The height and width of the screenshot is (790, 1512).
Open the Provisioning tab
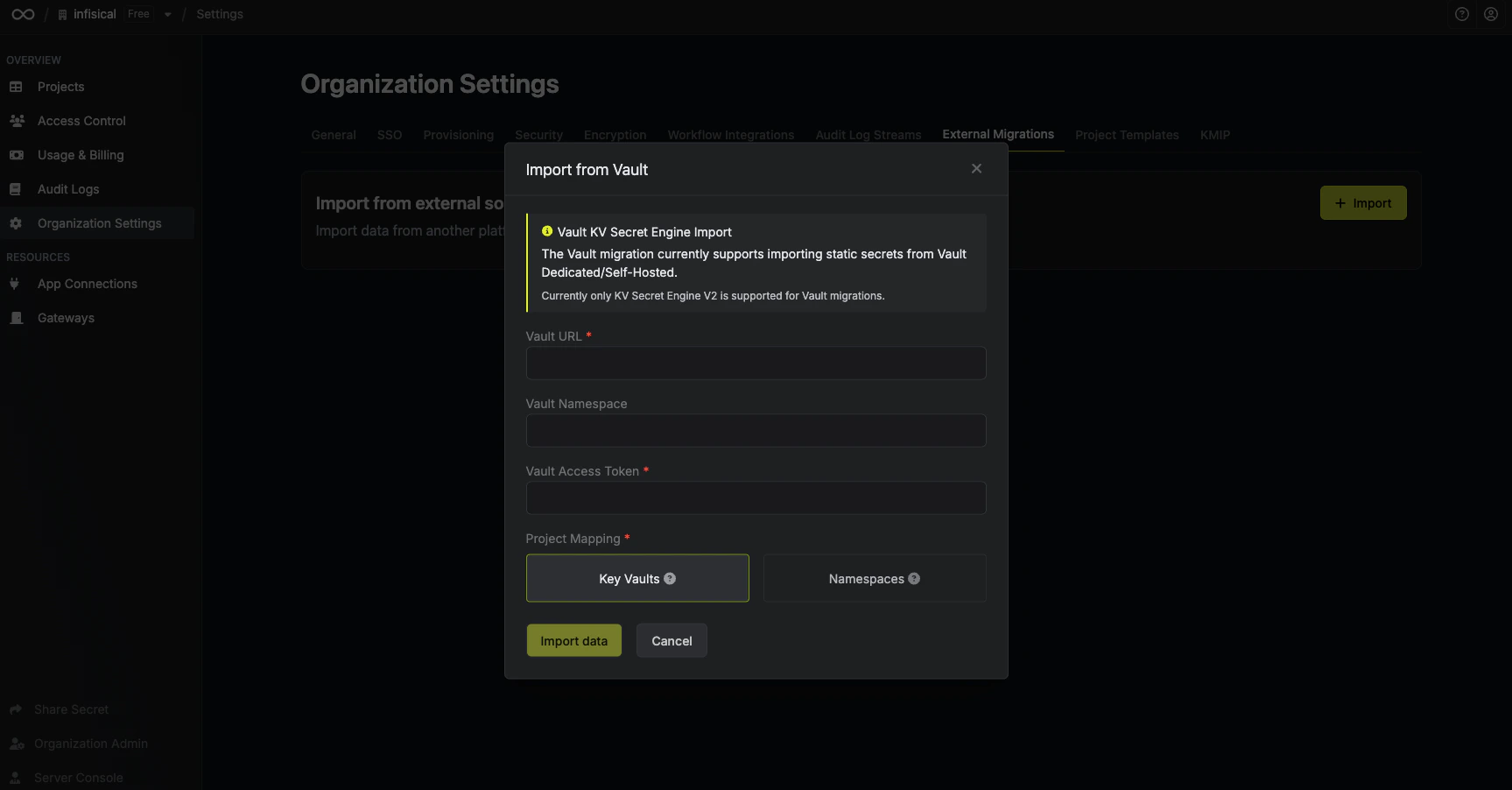point(459,135)
